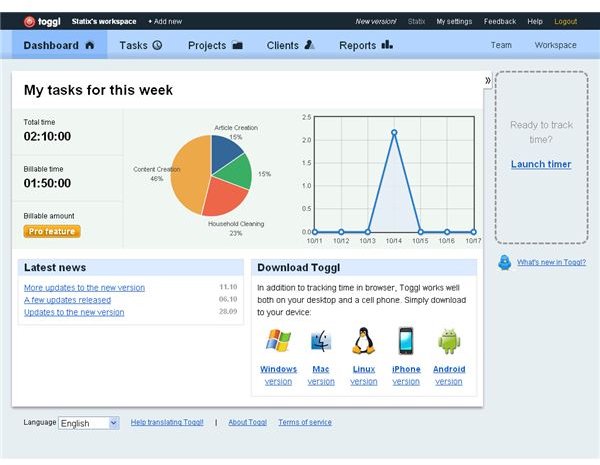Click the blue bird icon beside What's new
This screenshot has width=600, height=465.
505,263
